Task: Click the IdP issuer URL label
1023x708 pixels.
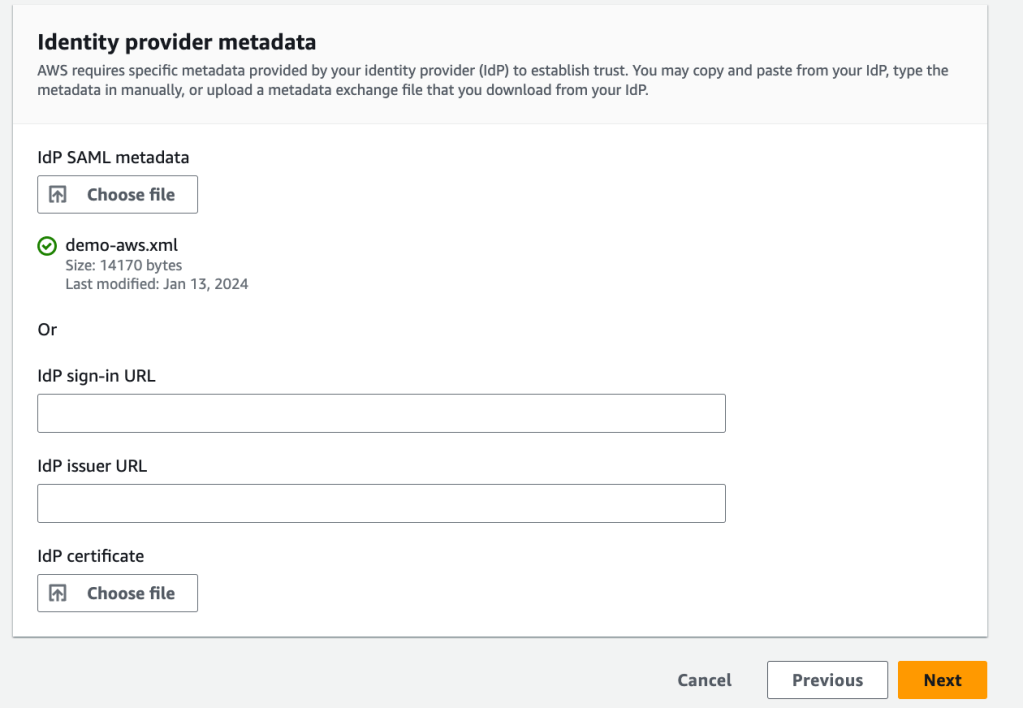Action: point(92,466)
